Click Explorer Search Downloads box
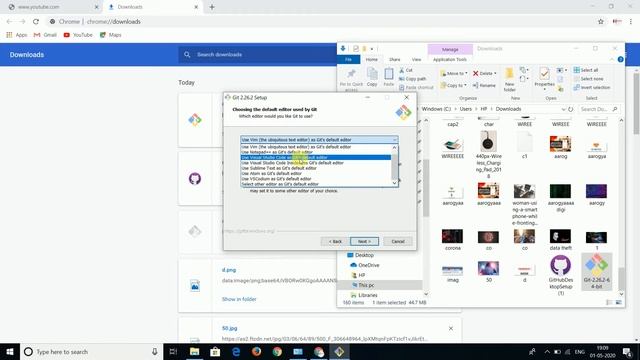Screen dimensions: 640x360 (598, 109)
